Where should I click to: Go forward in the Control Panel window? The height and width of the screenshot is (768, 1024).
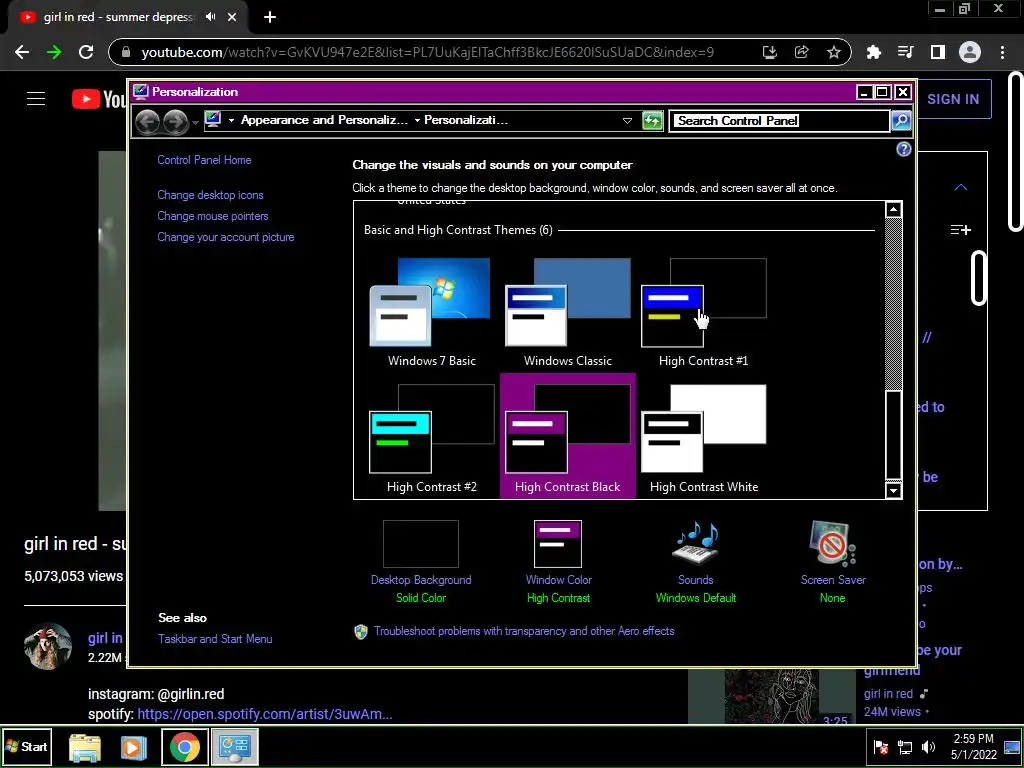(x=175, y=121)
